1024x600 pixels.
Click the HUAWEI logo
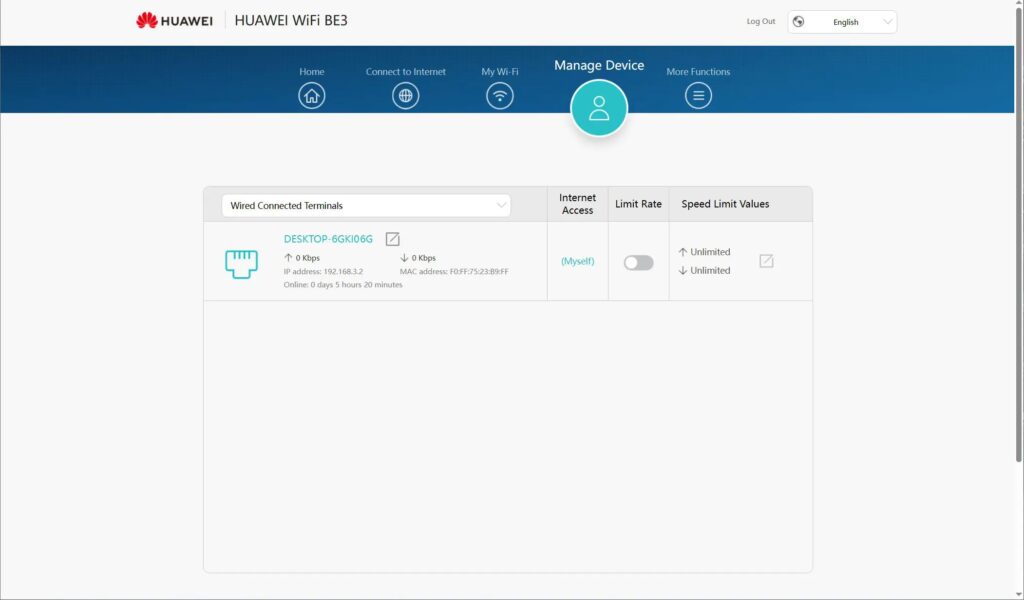coord(174,21)
